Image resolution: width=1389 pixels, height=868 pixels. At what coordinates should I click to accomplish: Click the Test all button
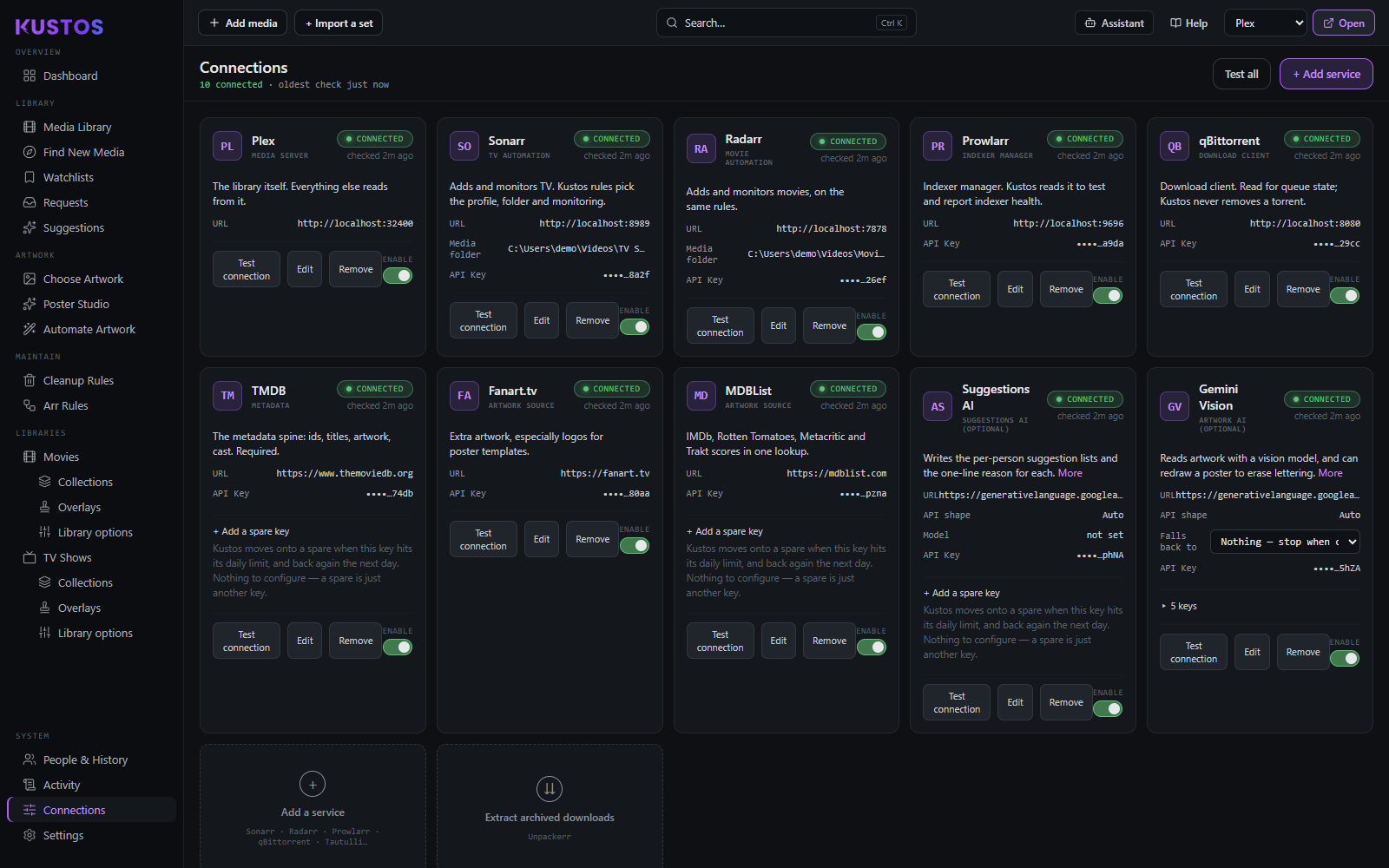click(1241, 74)
